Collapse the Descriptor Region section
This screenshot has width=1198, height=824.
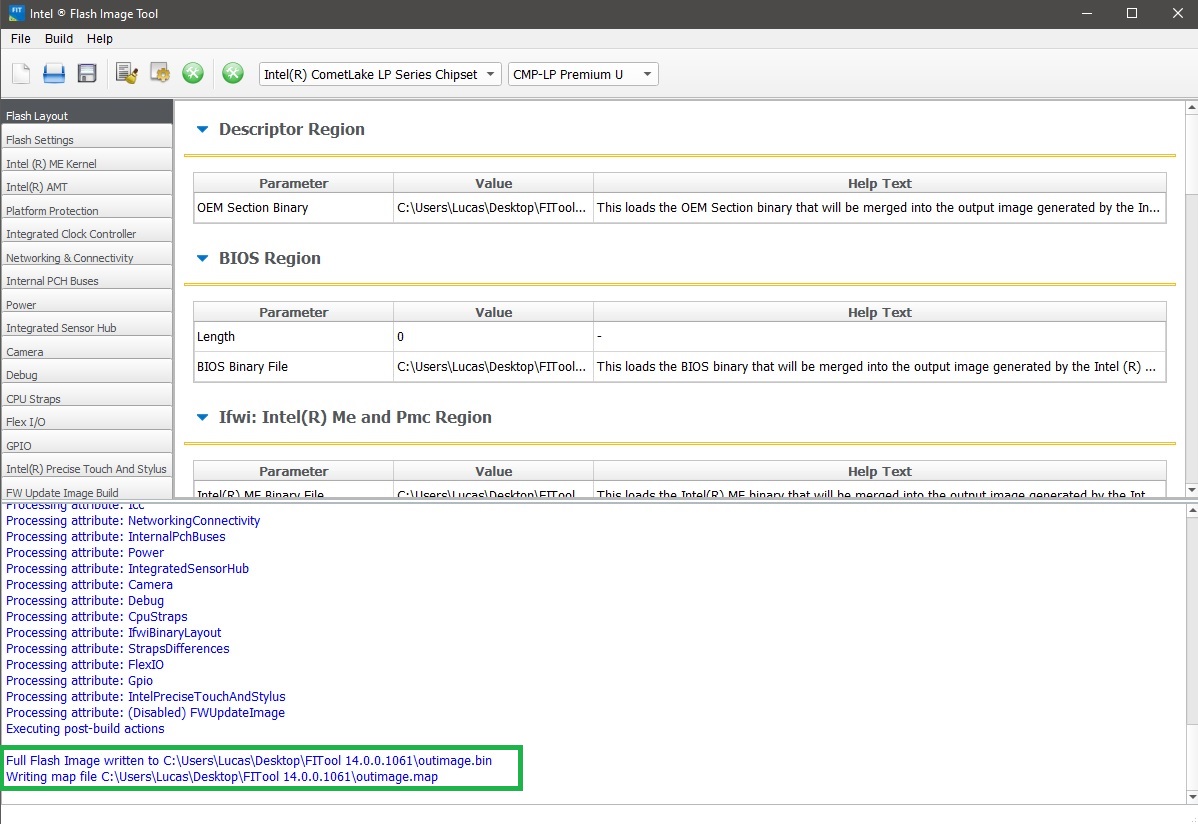tap(203, 129)
